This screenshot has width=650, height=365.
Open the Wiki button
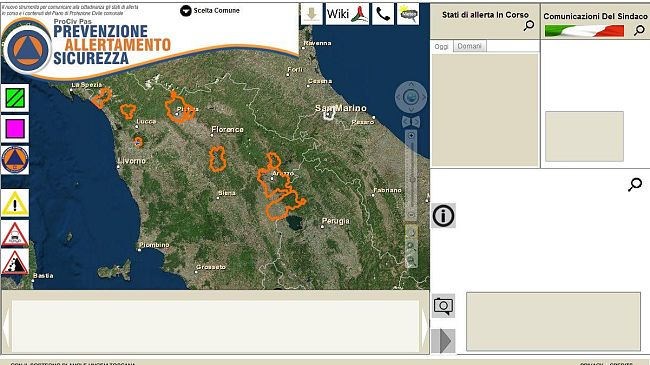pos(347,15)
